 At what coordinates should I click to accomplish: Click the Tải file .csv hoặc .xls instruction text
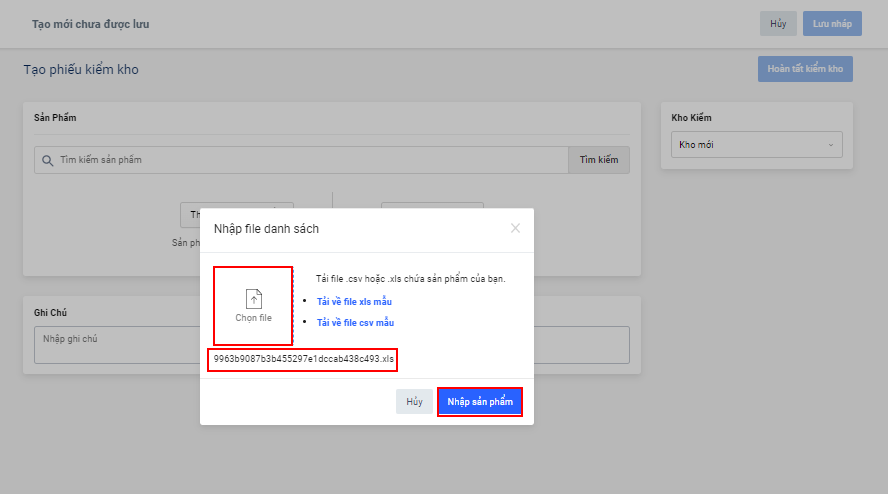point(411,279)
